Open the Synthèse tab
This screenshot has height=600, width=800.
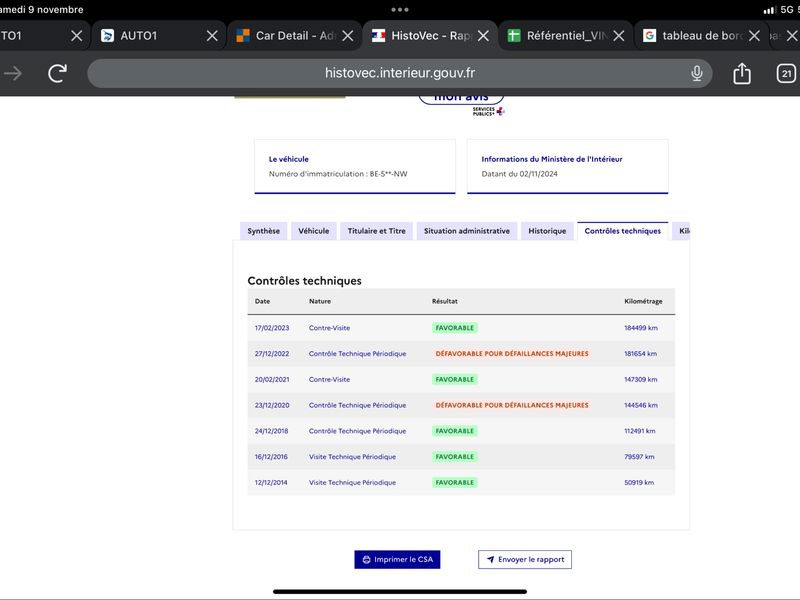(x=263, y=231)
